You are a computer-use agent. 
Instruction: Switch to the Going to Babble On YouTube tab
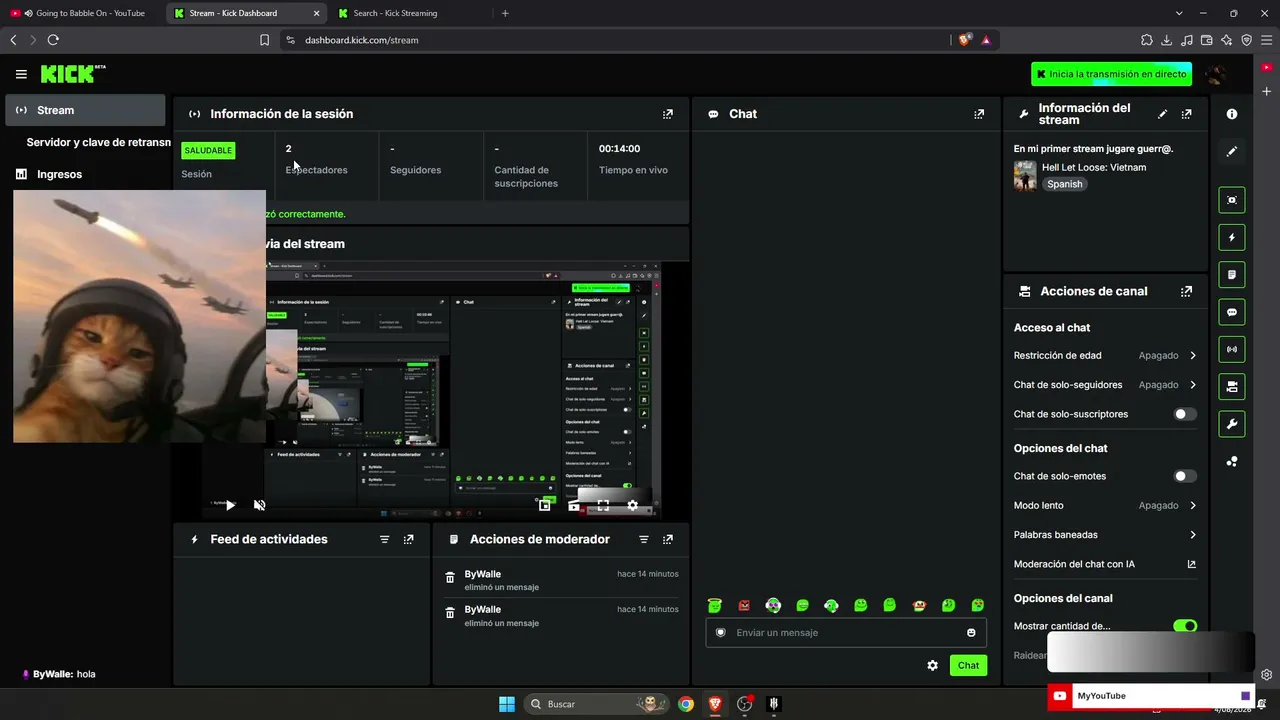tap(83, 13)
